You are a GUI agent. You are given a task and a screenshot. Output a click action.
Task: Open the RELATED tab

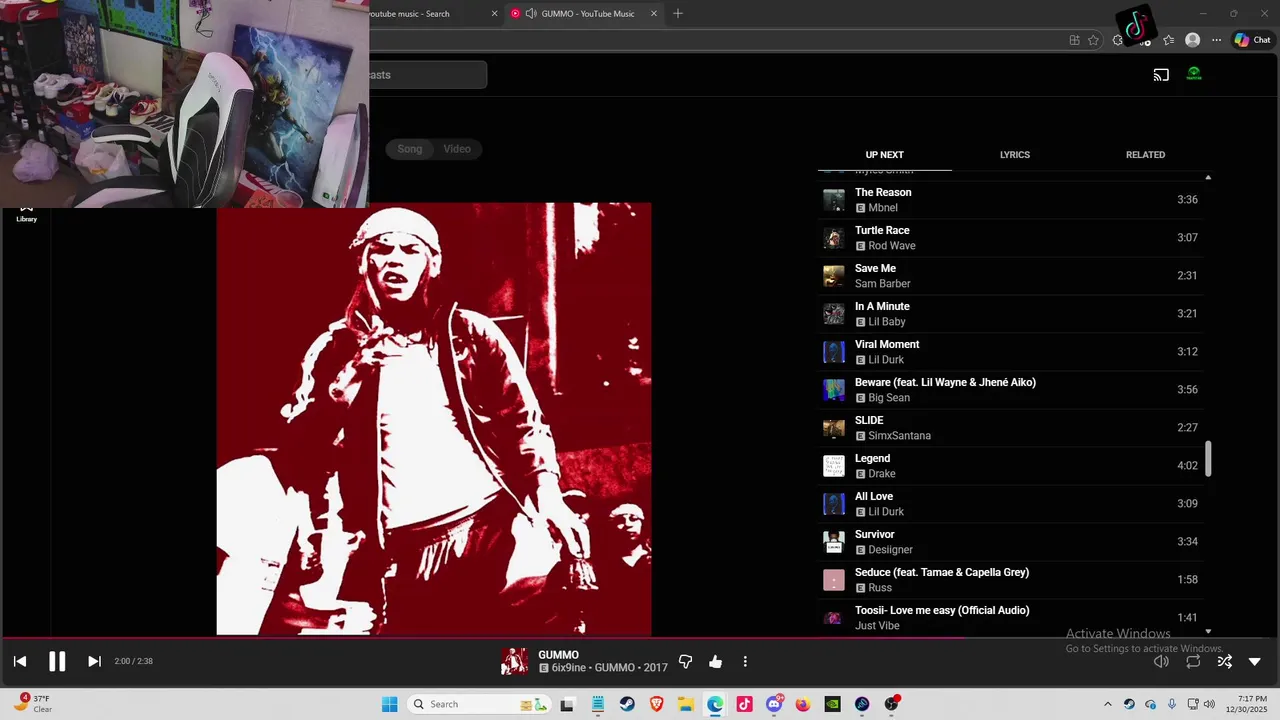coord(1145,155)
